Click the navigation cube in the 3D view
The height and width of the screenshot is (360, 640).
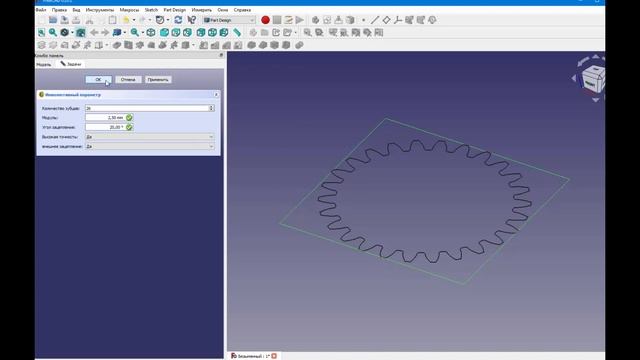(x=592, y=78)
